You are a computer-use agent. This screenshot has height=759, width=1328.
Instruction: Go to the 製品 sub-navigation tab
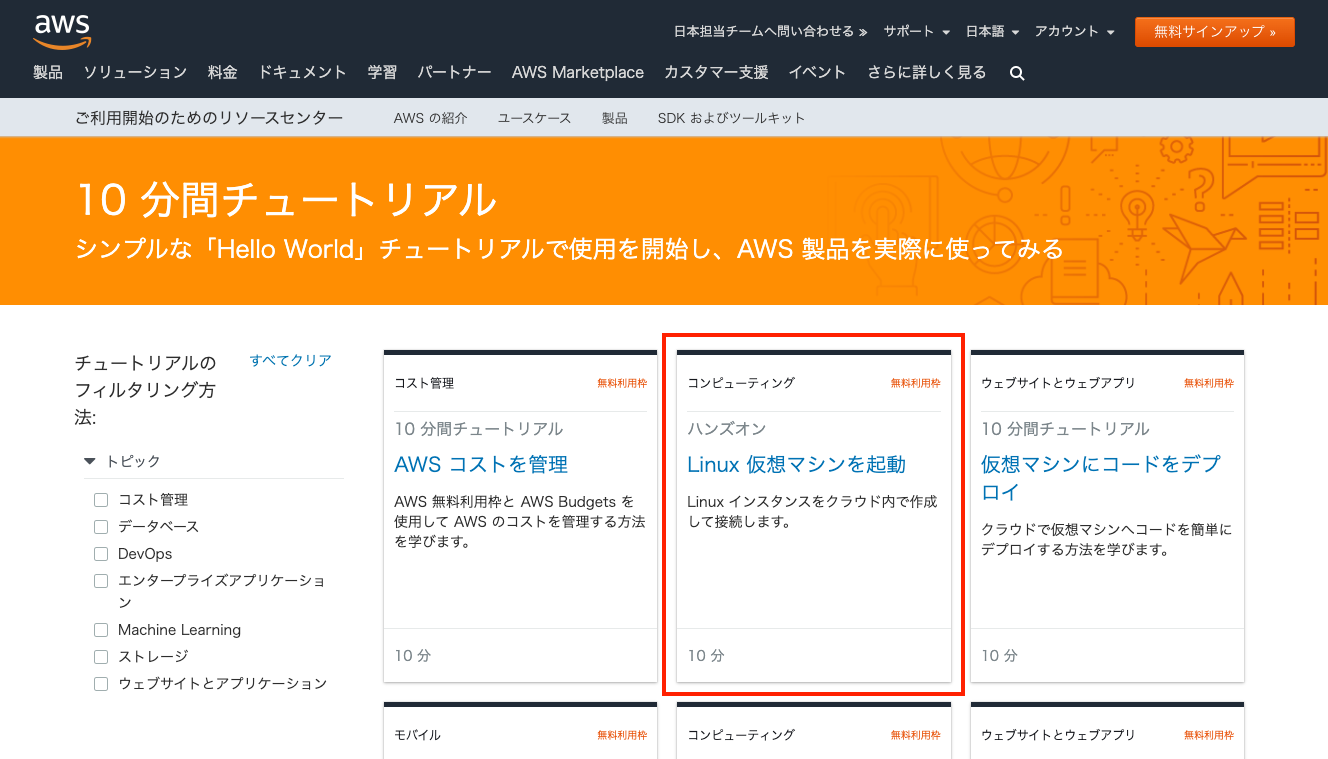click(x=614, y=118)
